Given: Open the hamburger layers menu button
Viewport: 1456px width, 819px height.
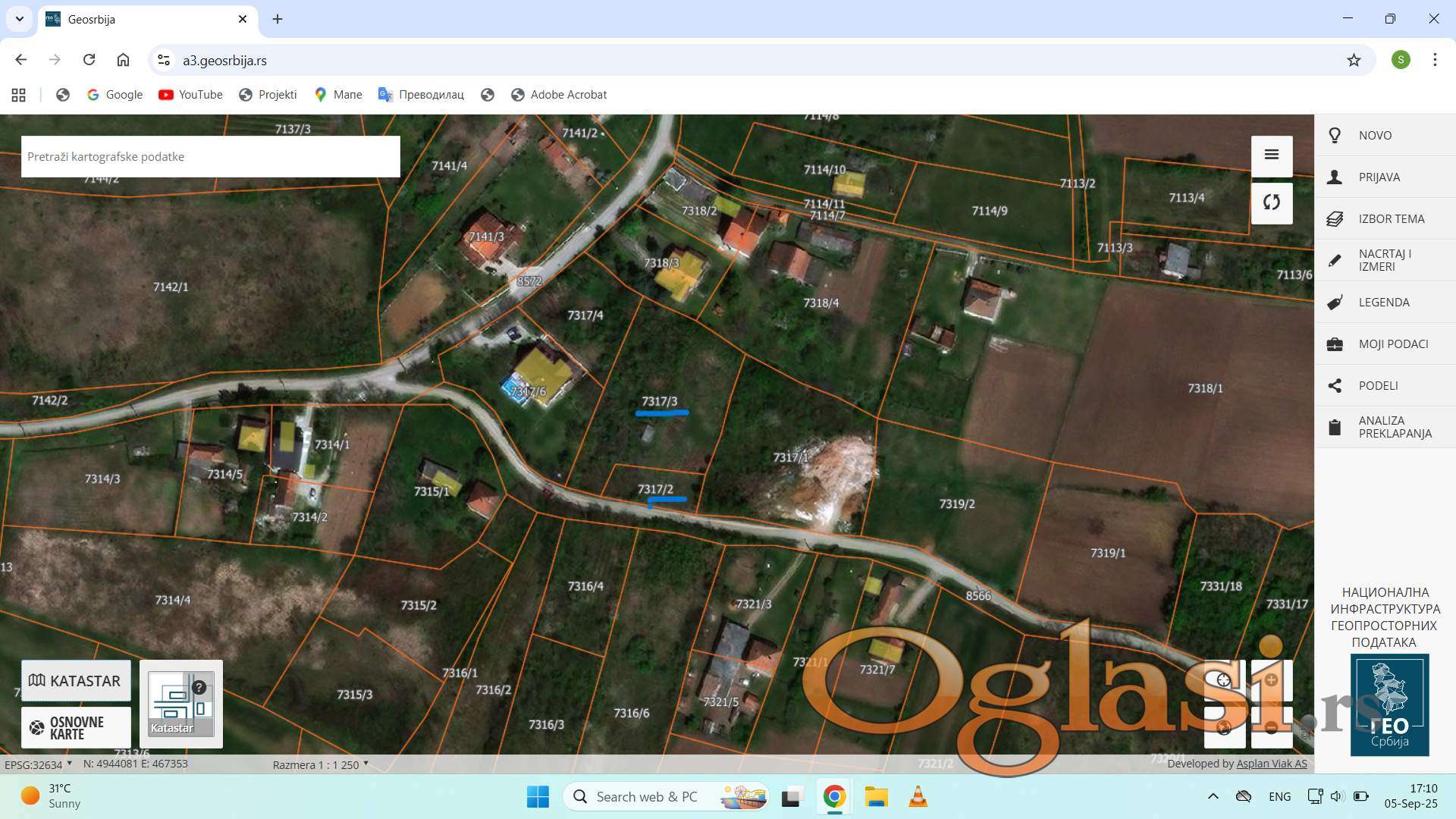Looking at the screenshot, I should pos(1272,155).
